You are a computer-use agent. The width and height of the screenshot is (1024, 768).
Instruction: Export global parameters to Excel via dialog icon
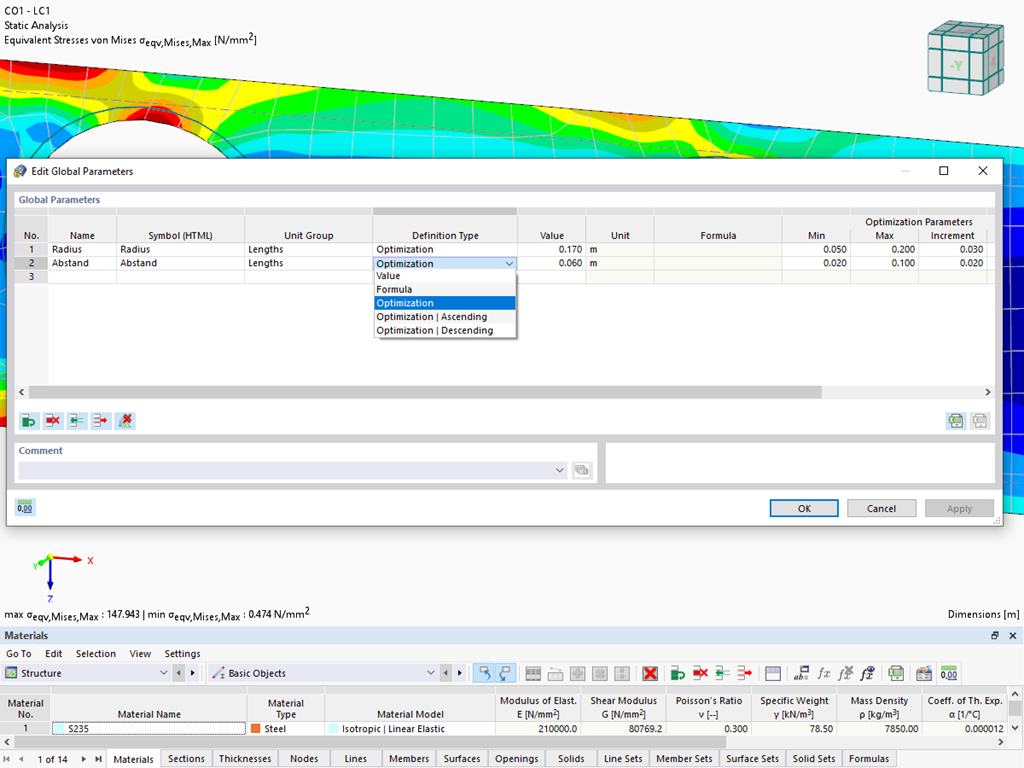956,420
